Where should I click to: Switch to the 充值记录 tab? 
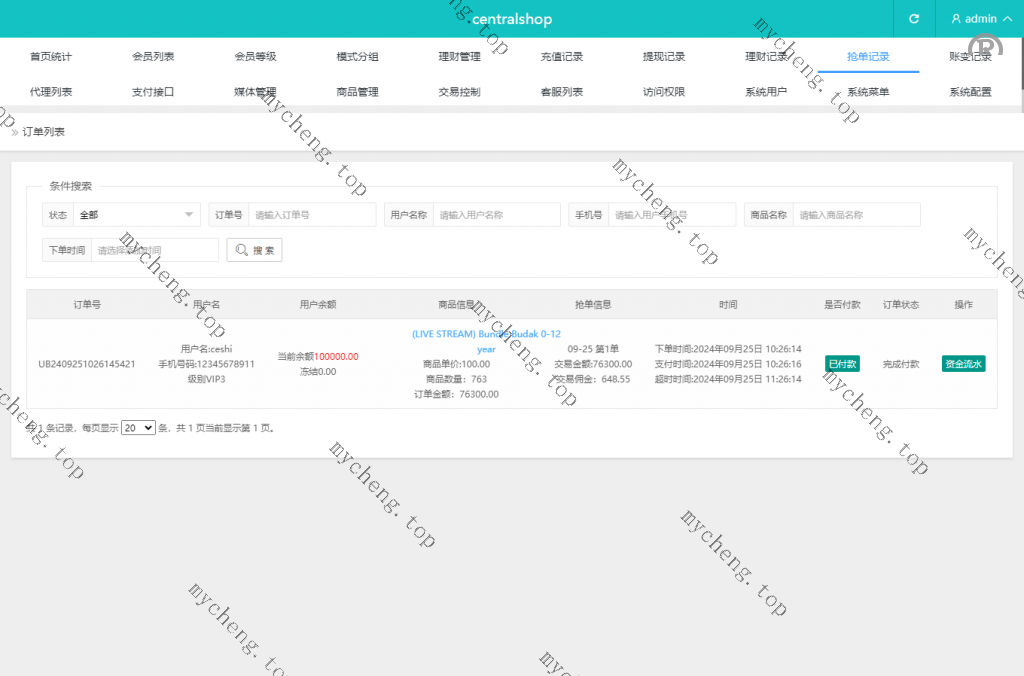tap(561, 57)
